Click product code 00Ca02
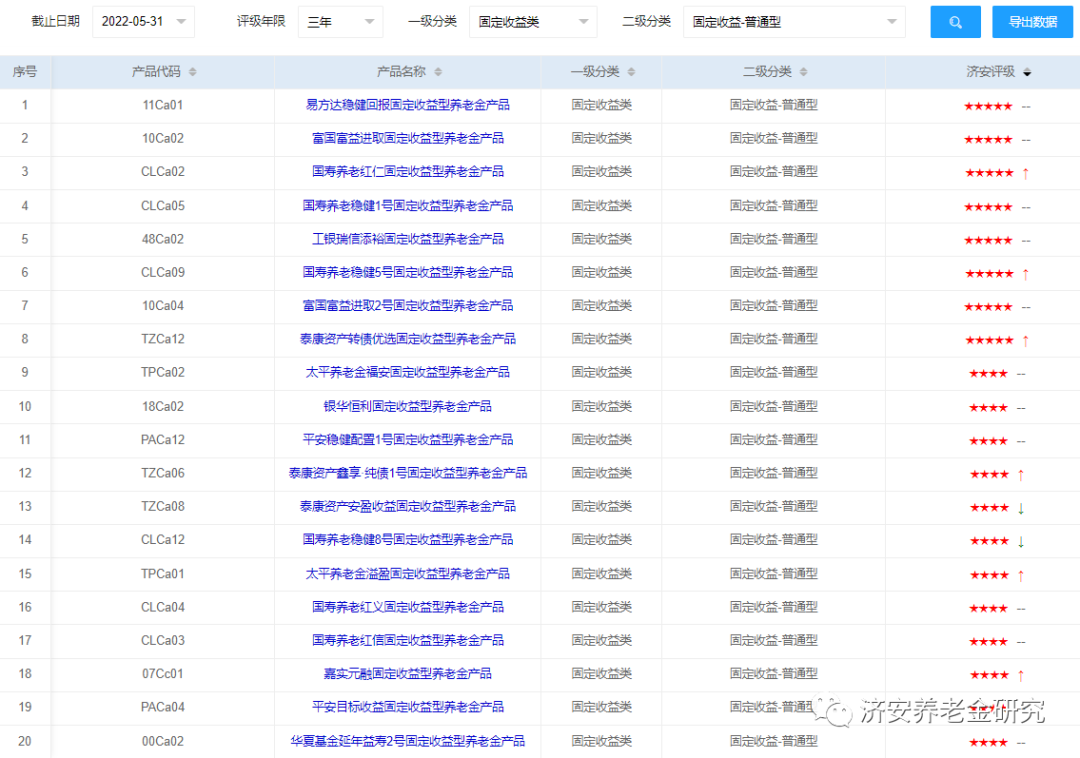 [x=163, y=741]
